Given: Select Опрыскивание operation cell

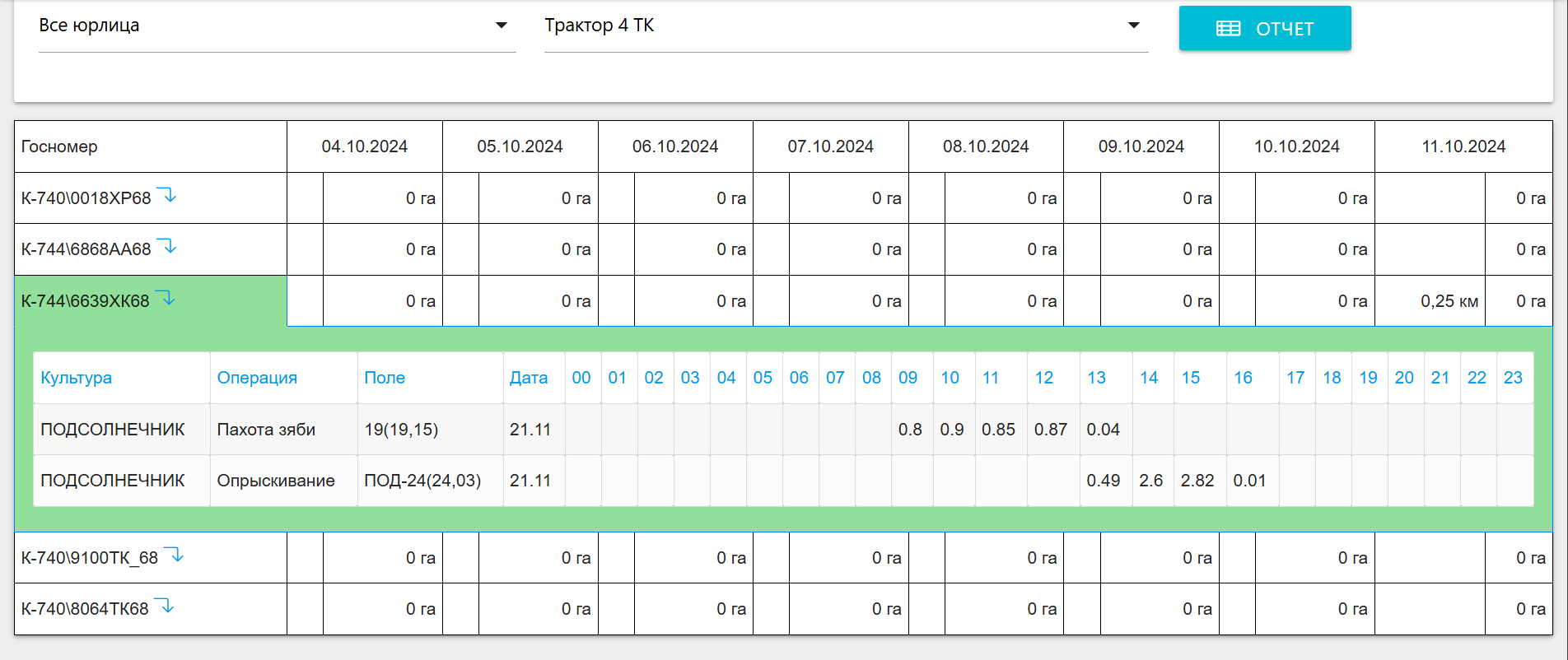Looking at the screenshot, I should [276, 481].
